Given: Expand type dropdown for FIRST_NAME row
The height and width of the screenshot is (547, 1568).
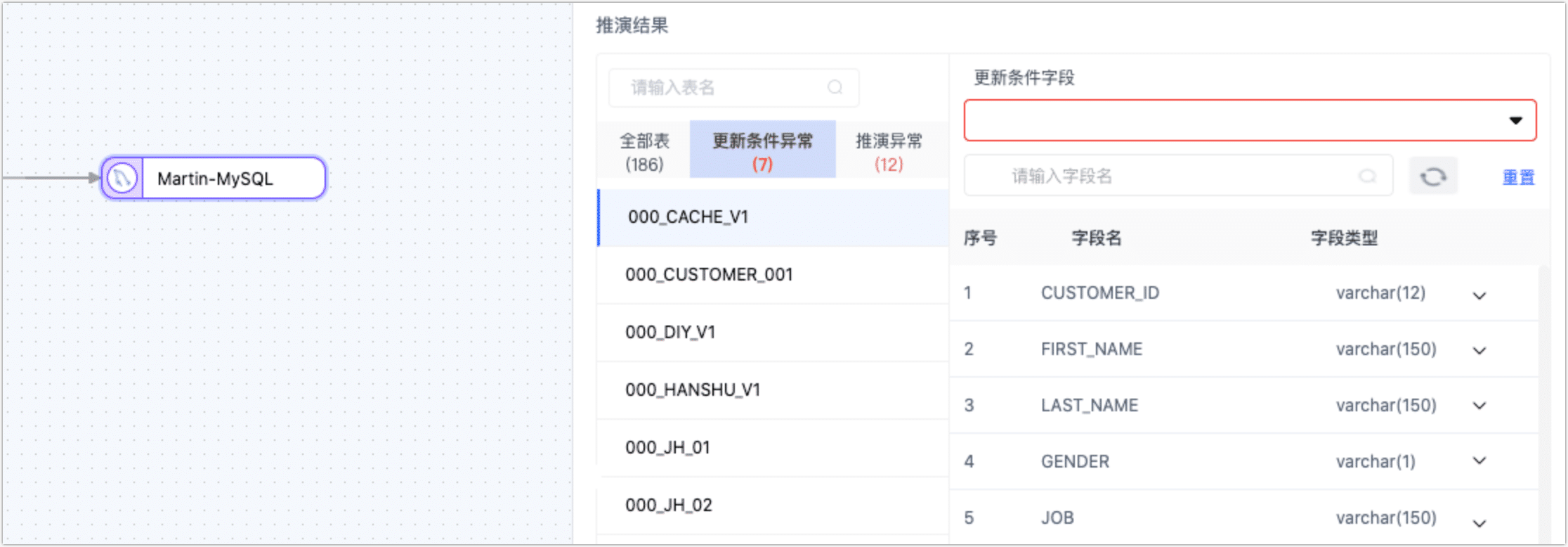Looking at the screenshot, I should coord(1479,350).
